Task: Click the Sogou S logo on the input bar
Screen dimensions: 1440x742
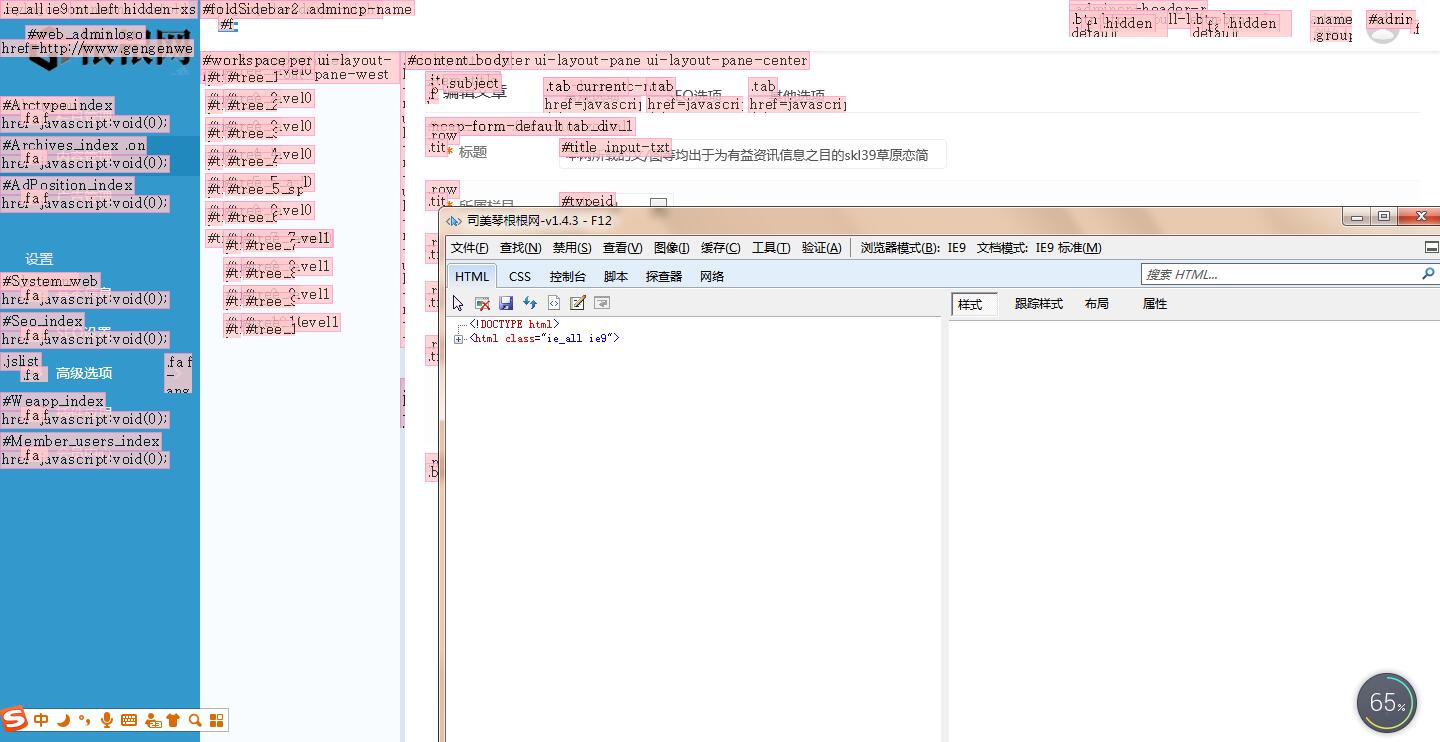Action: point(14,719)
